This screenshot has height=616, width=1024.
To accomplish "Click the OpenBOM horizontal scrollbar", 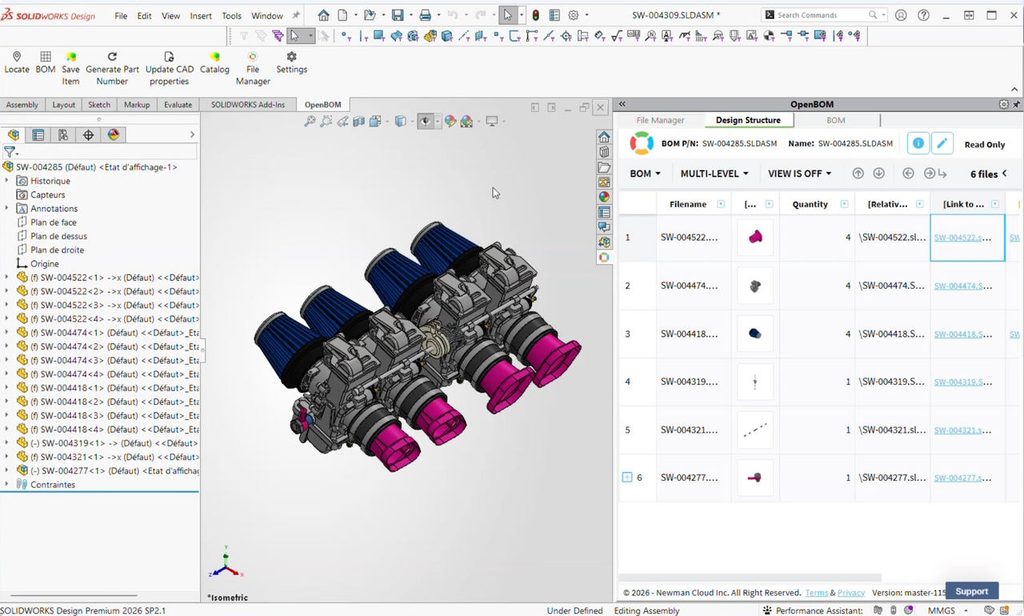I will tap(750, 577).
